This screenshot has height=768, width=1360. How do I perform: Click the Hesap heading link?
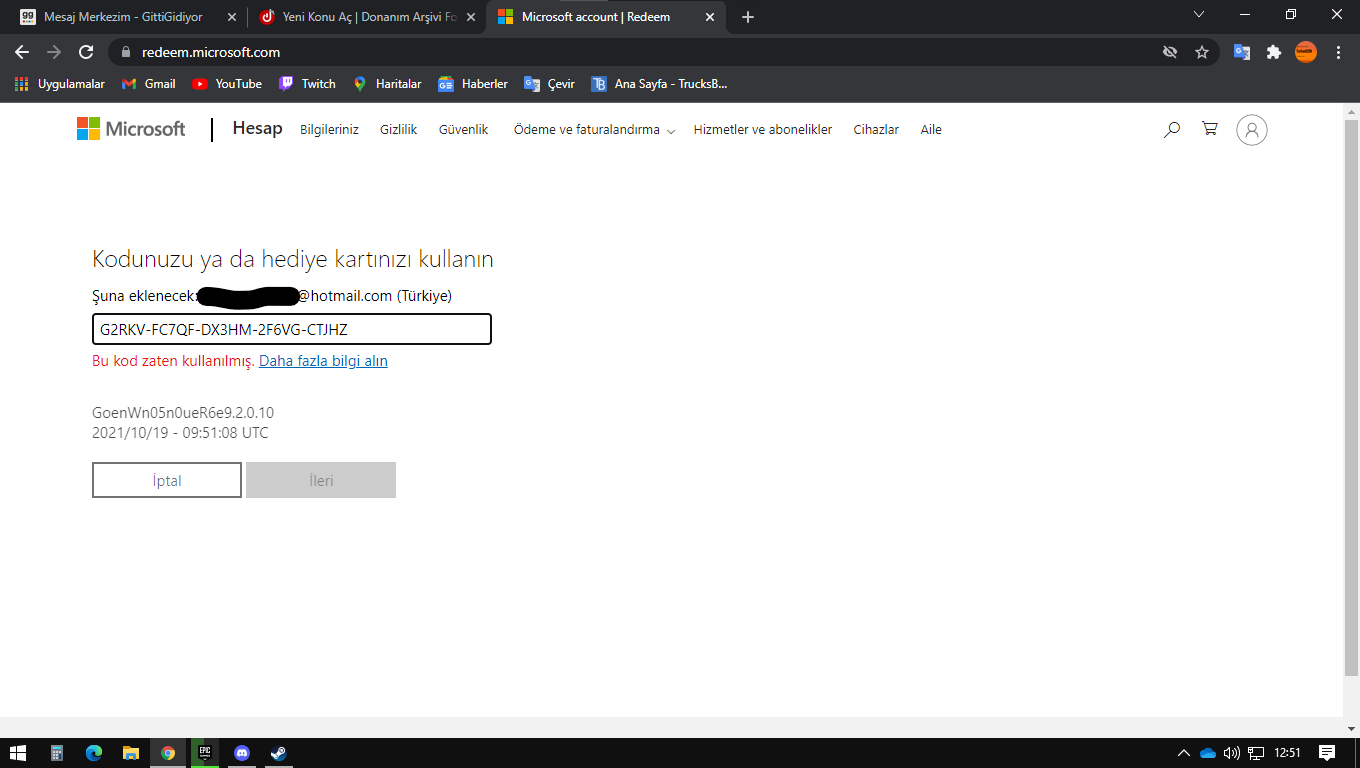click(258, 128)
